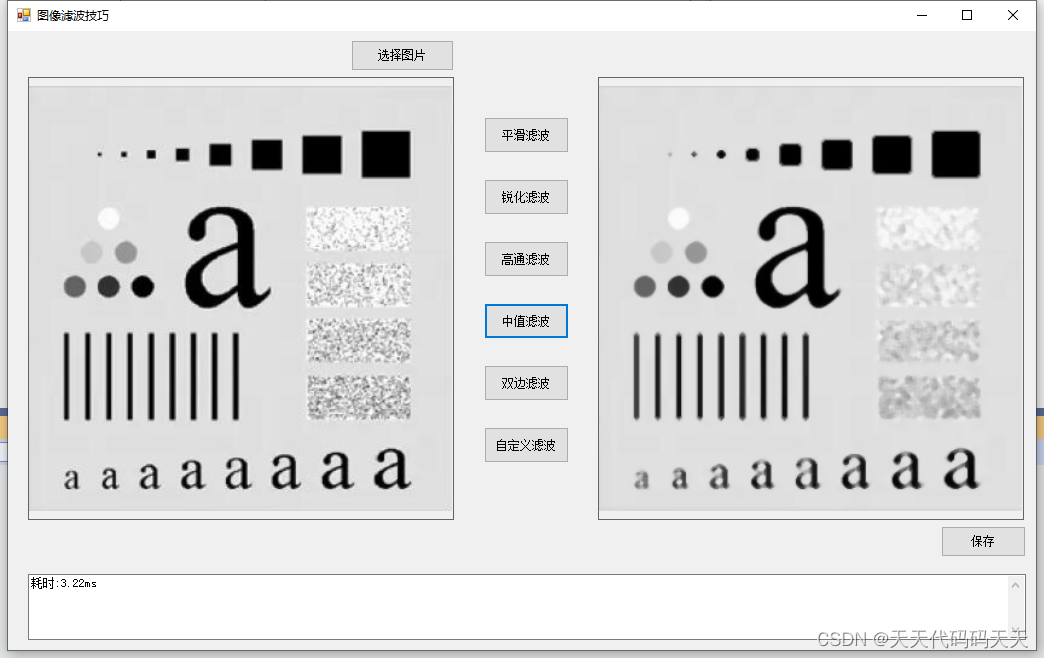This screenshot has height=658, width=1044.
Task: Save the result with 保存 button
Action: coord(983,541)
